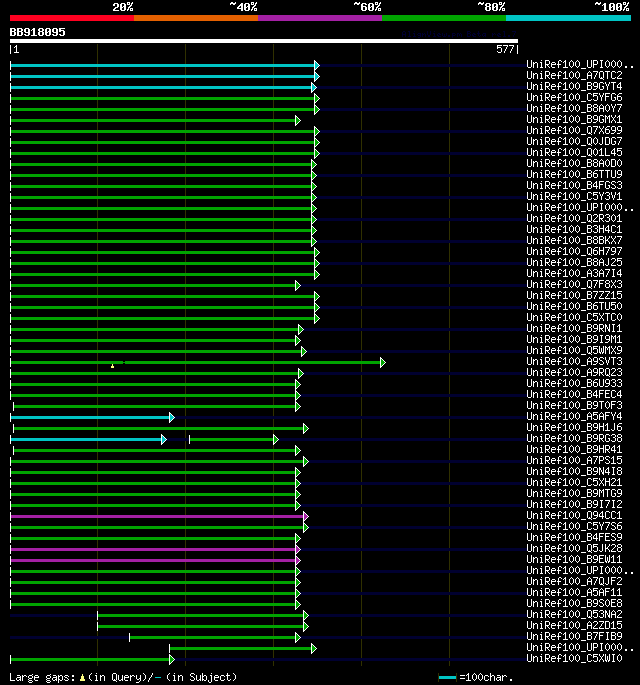
Task: Select the label UniRef100_Q94CC1
Action: 574,515
